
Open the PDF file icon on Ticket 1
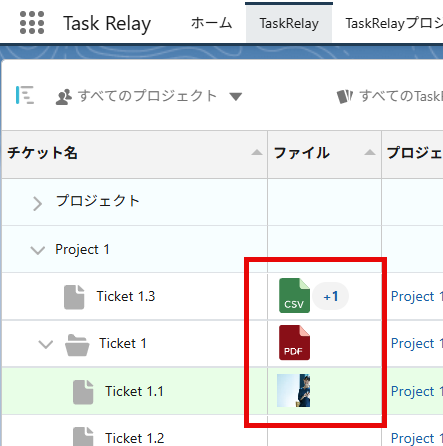click(x=294, y=343)
